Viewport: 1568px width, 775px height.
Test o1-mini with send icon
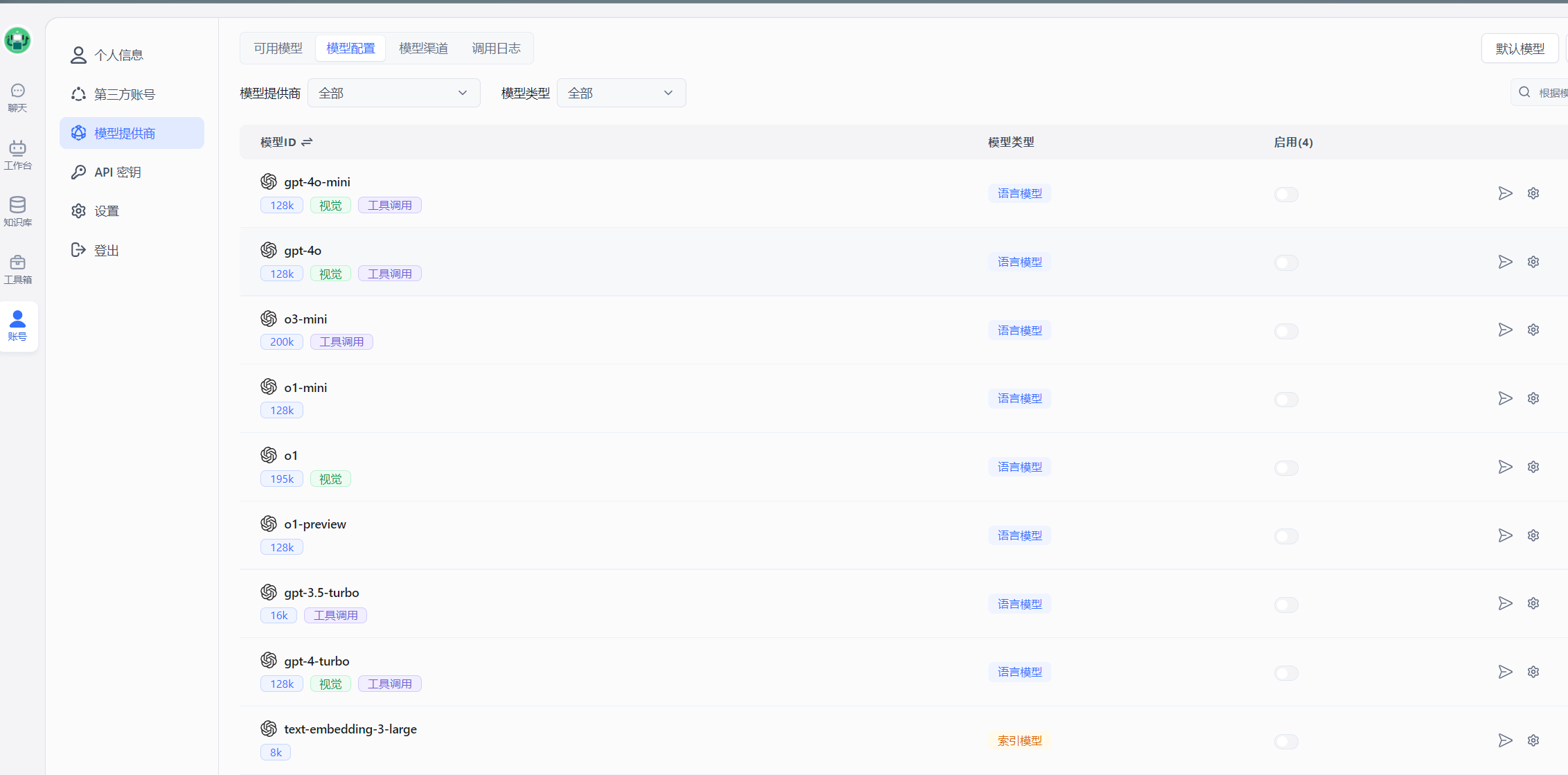pos(1505,398)
